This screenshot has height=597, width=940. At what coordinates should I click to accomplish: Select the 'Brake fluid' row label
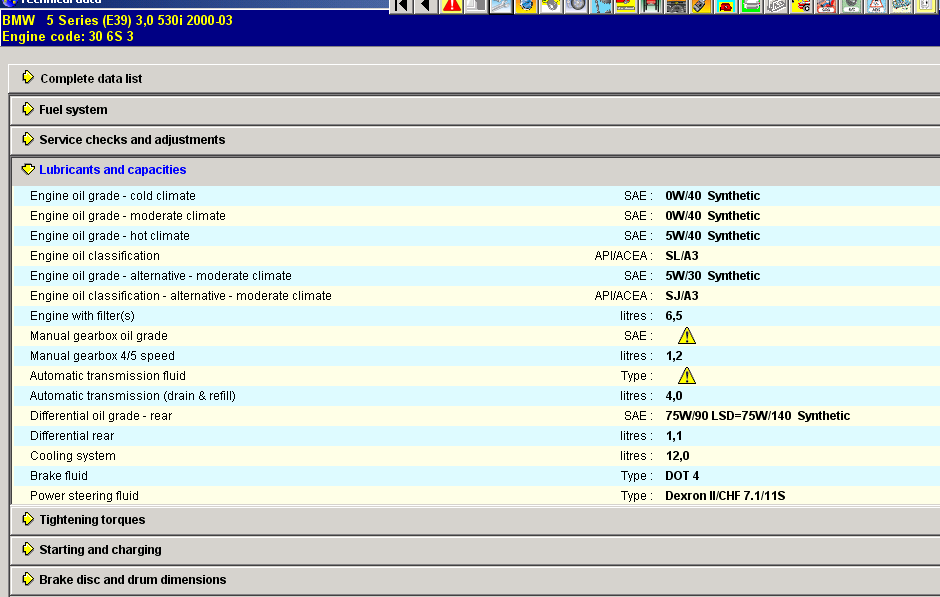(59, 476)
